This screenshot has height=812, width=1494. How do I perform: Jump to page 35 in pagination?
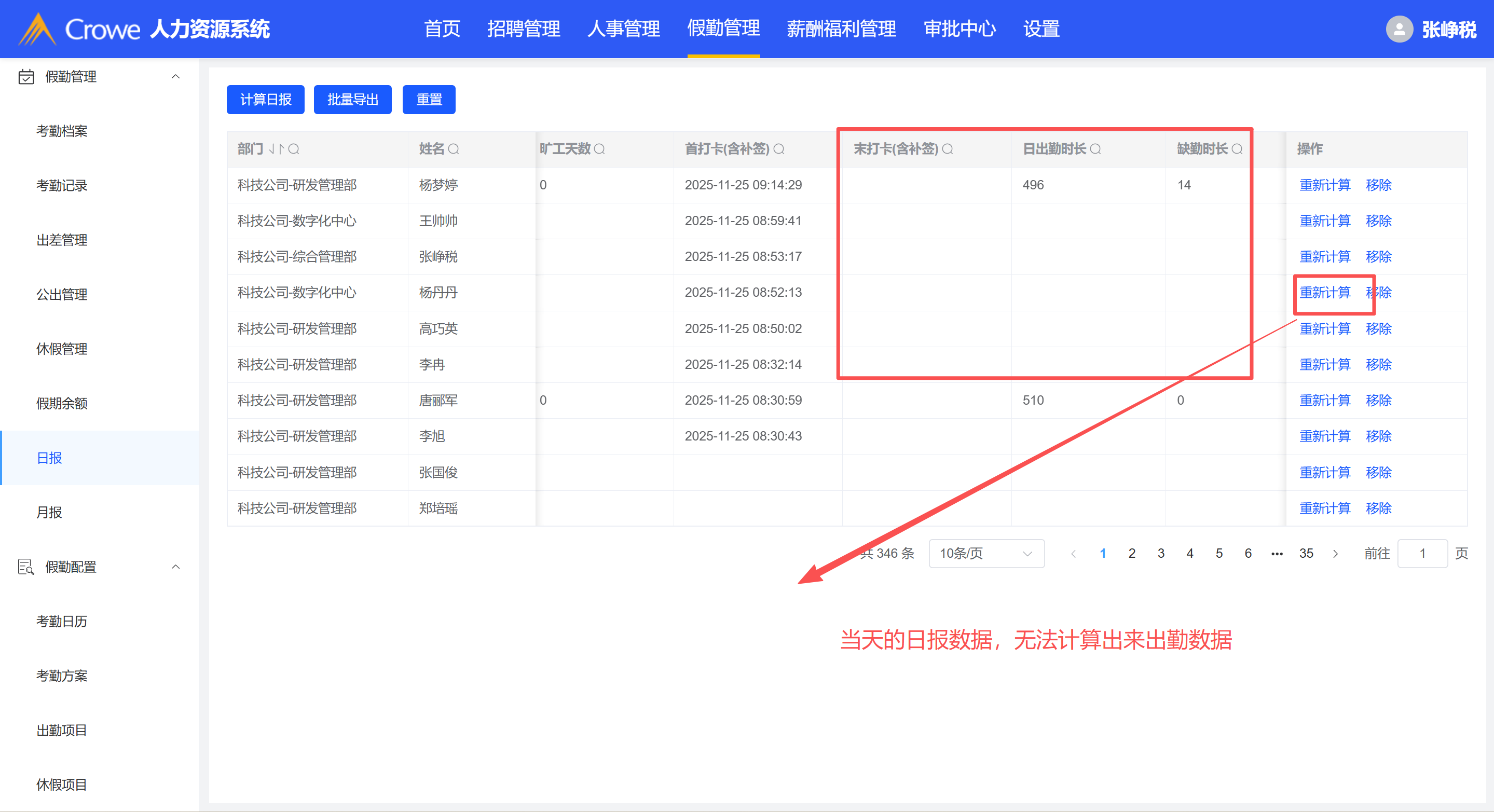click(1306, 553)
